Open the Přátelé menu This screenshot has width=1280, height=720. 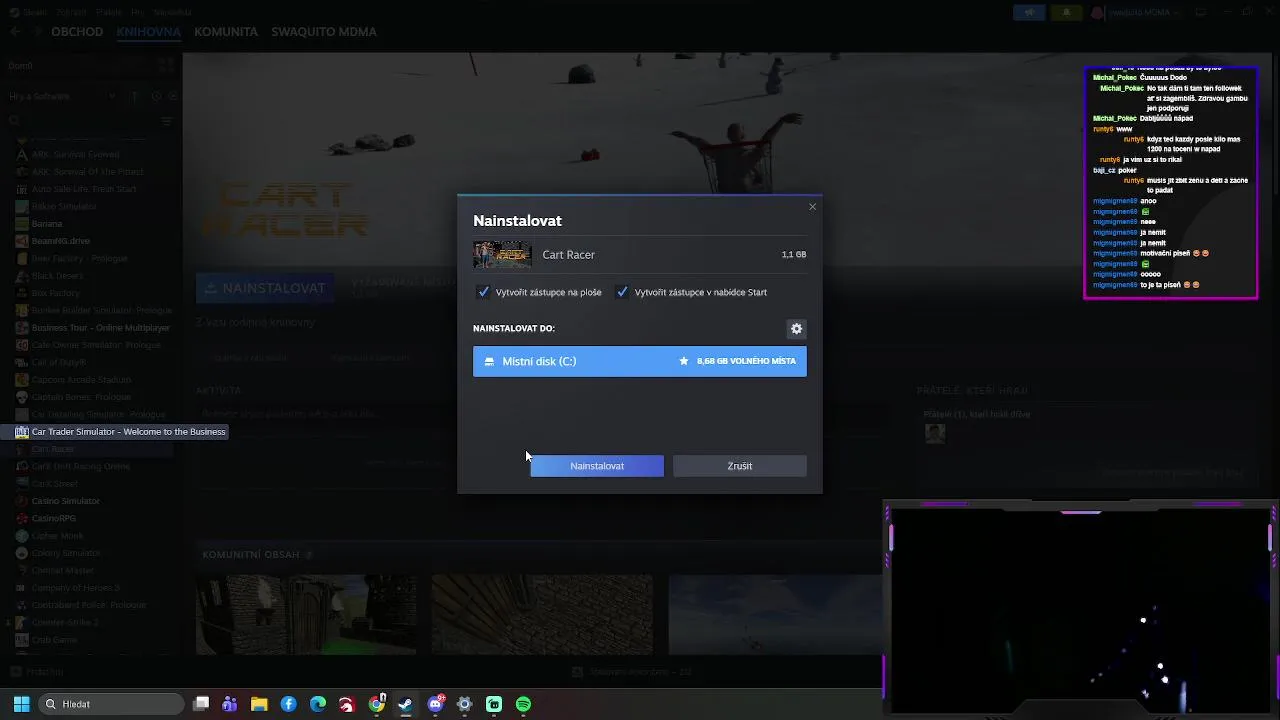tap(108, 12)
